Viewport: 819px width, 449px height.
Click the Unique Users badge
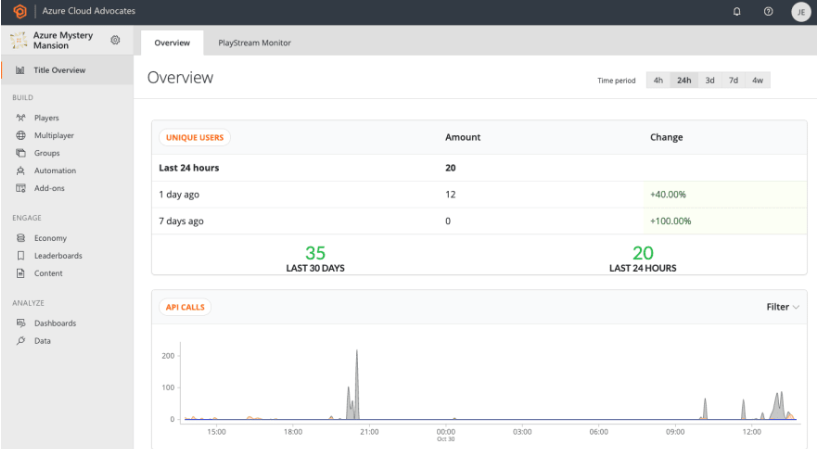coord(194,137)
